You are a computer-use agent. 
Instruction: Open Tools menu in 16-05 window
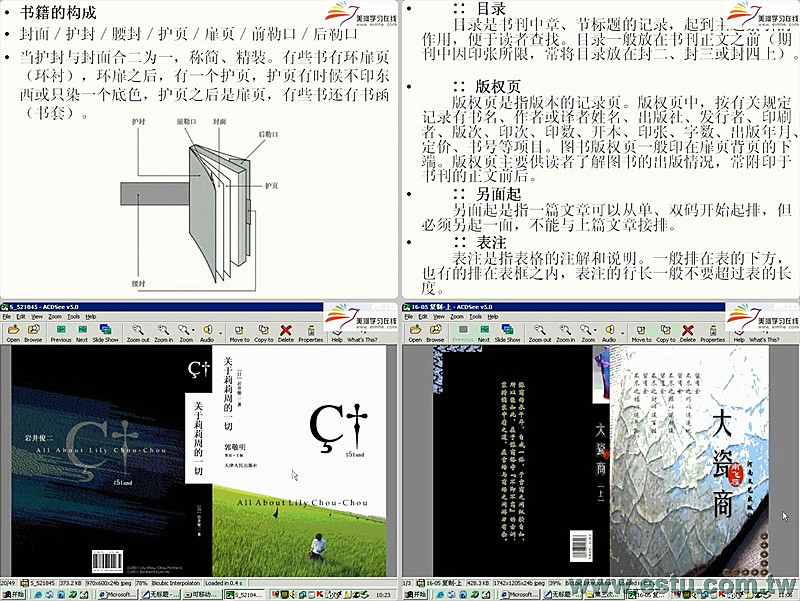point(476,316)
